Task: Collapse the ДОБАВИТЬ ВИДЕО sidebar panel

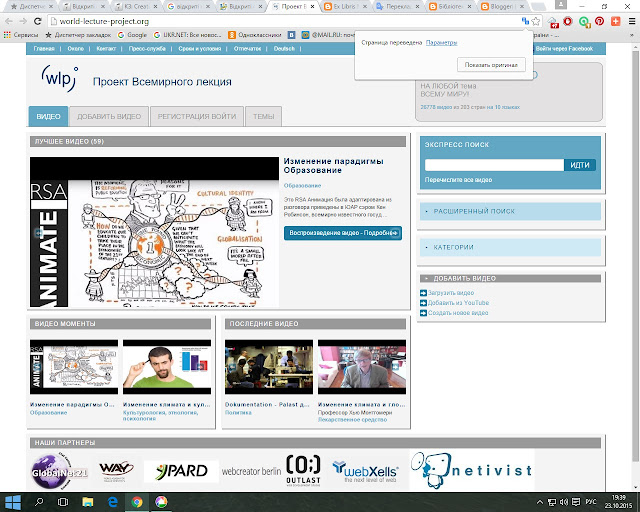Action: coord(510,278)
